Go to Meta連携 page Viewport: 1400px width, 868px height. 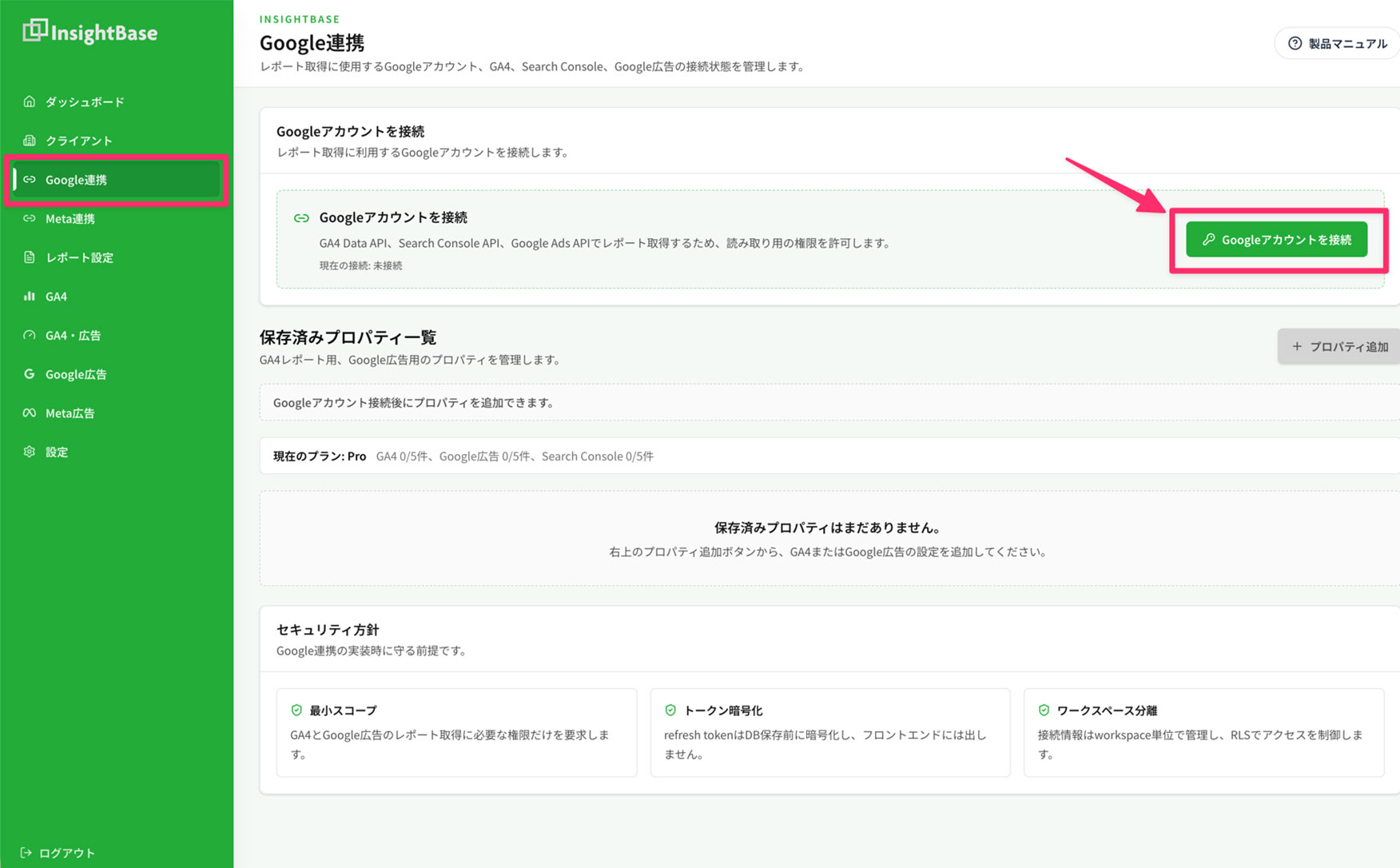pyautogui.click(x=117, y=218)
